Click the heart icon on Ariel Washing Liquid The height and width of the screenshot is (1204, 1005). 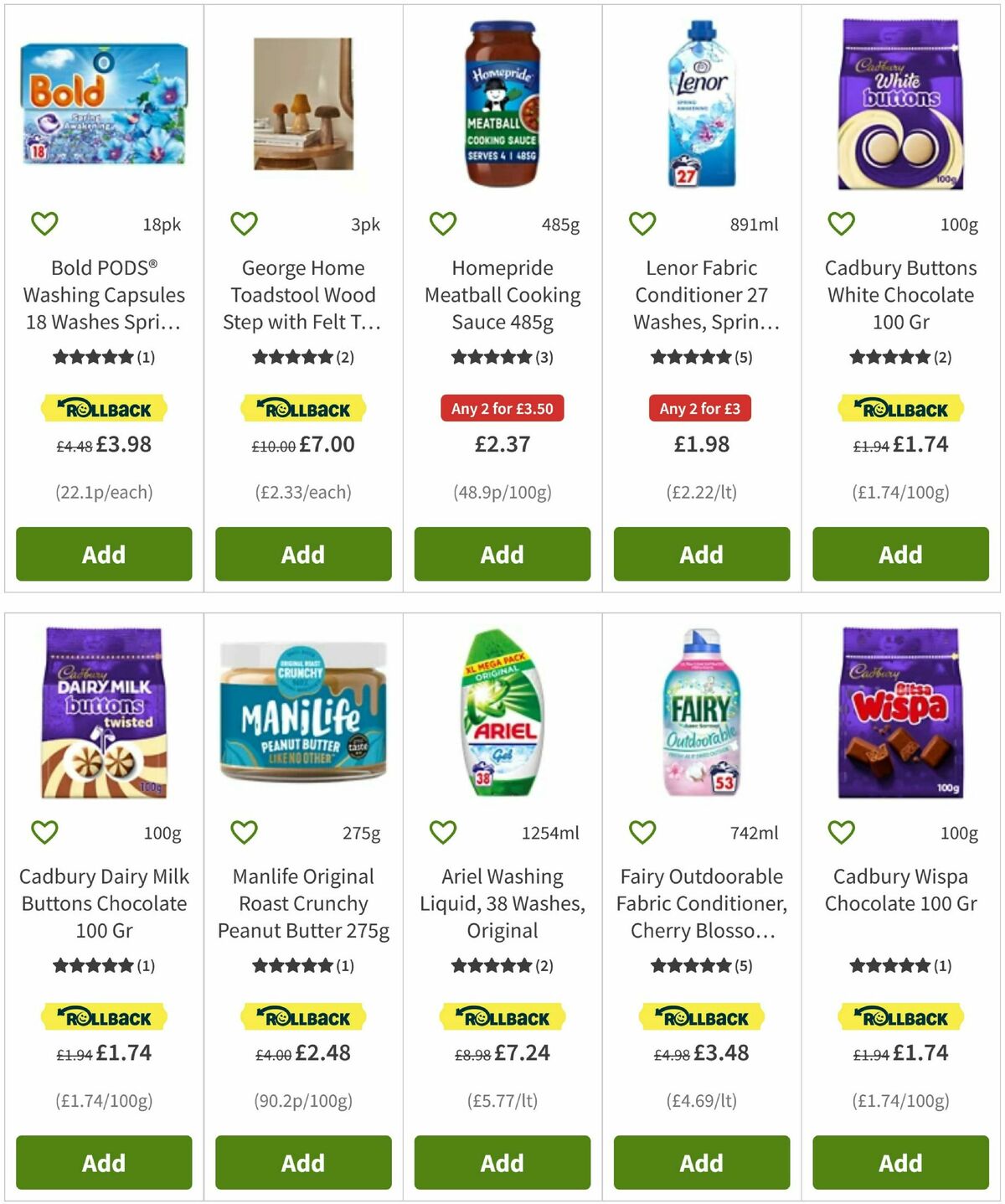pos(442,832)
